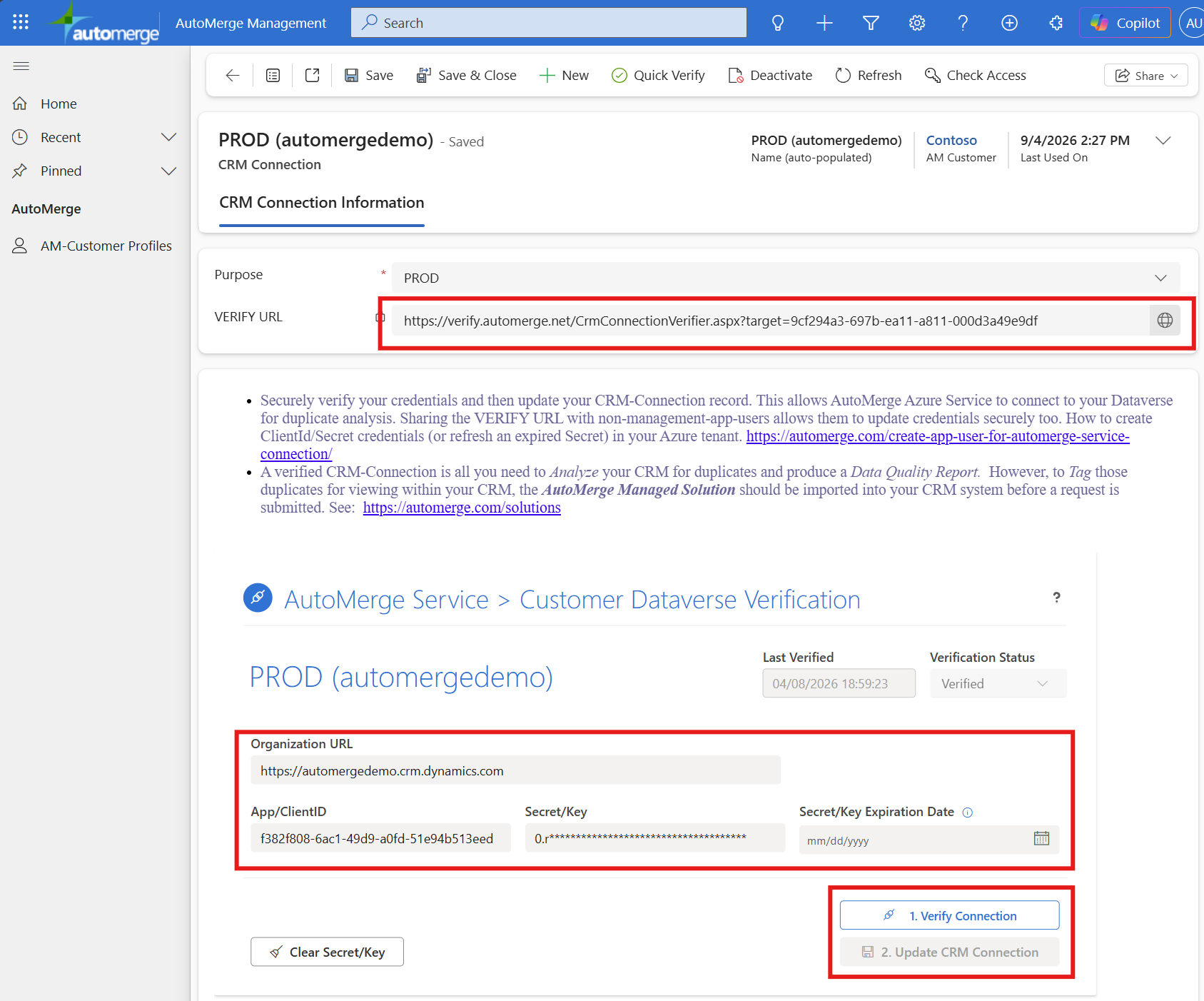Viewport: 1204px width, 1001px height.
Task: Toggle the hamburger site map menu
Action: pos(21,66)
